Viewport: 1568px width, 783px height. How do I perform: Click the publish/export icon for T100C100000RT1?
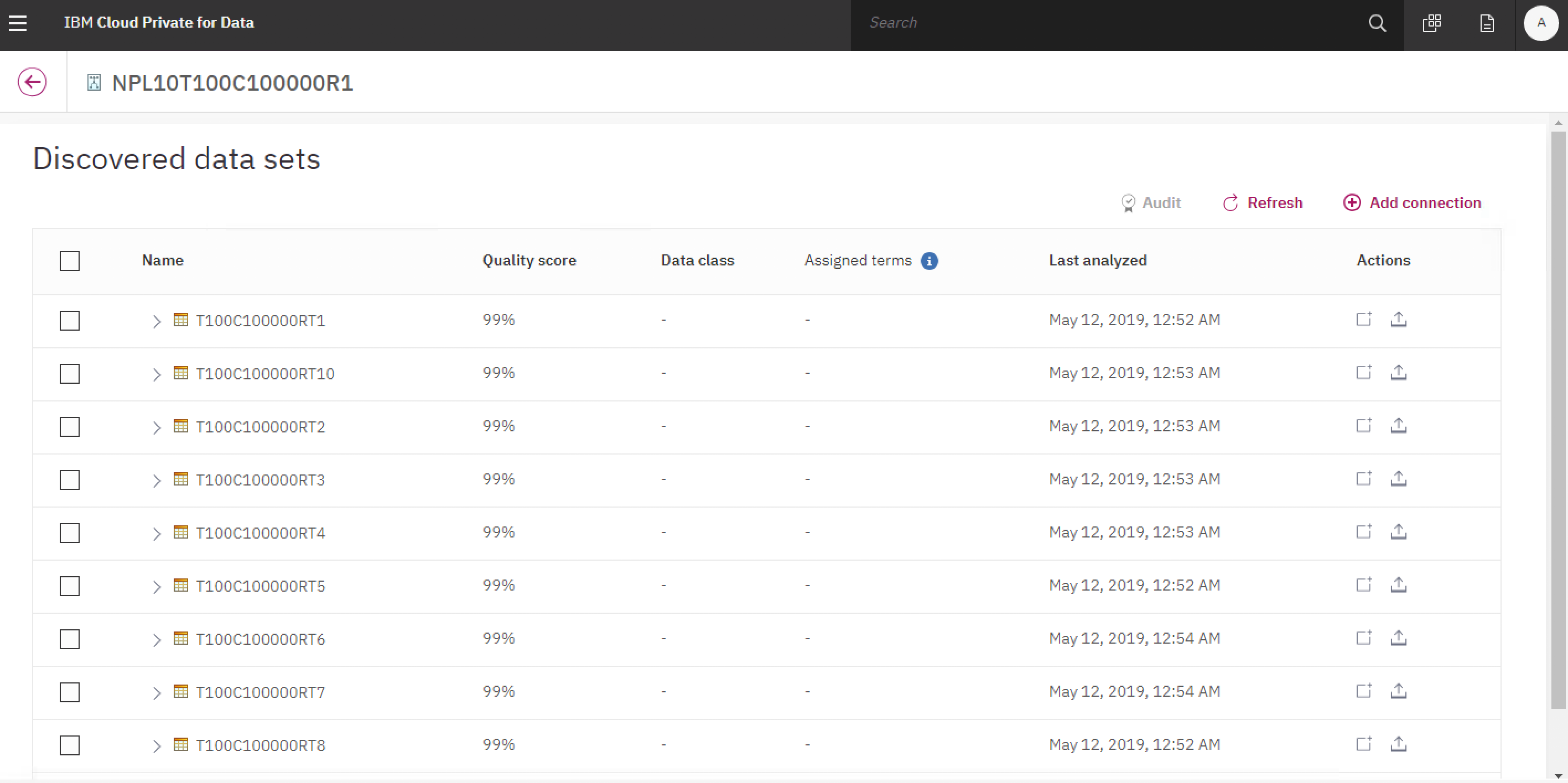point(1399,319)
